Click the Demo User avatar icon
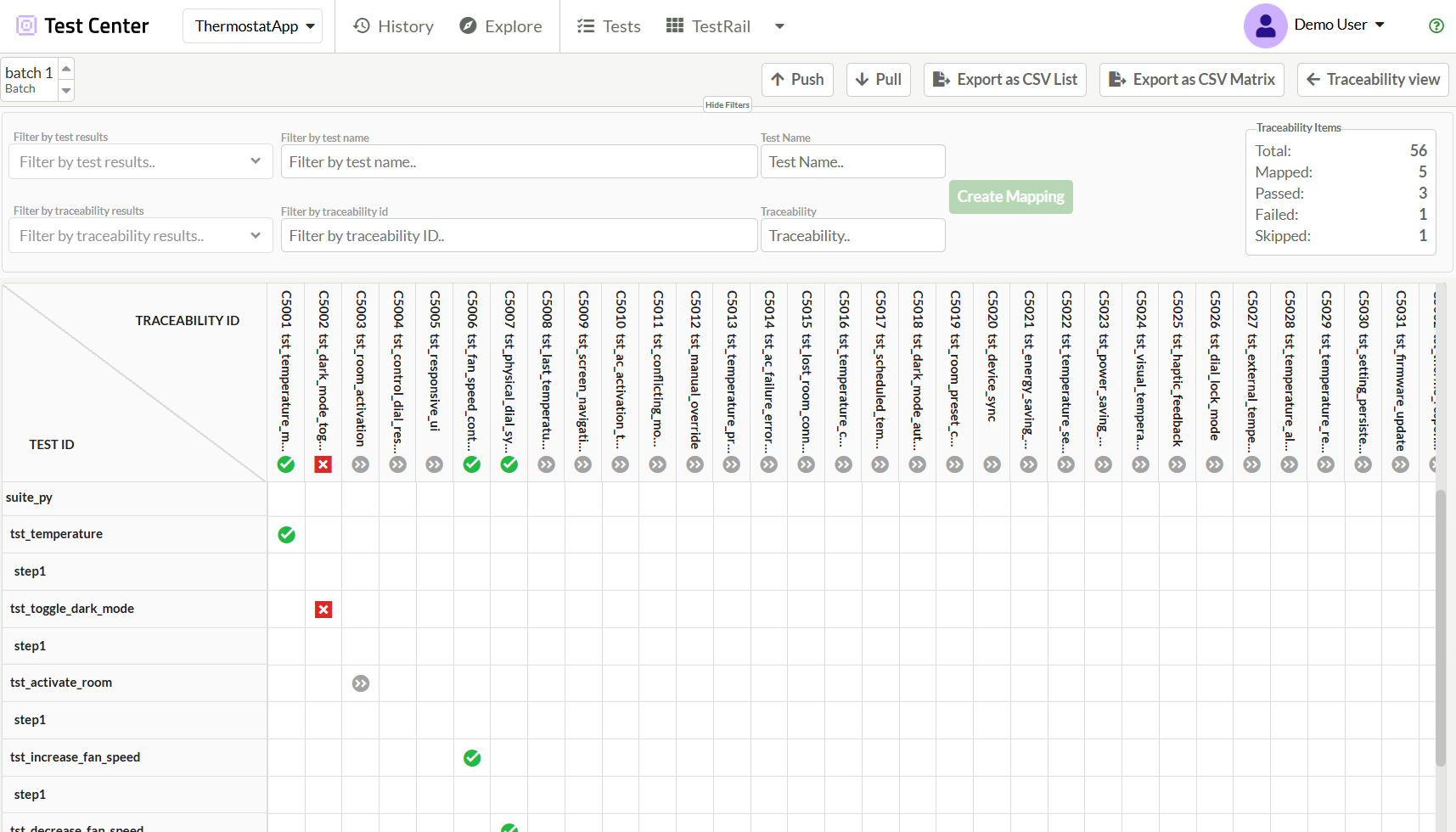1456x832 pixels. coord(1265,25)
